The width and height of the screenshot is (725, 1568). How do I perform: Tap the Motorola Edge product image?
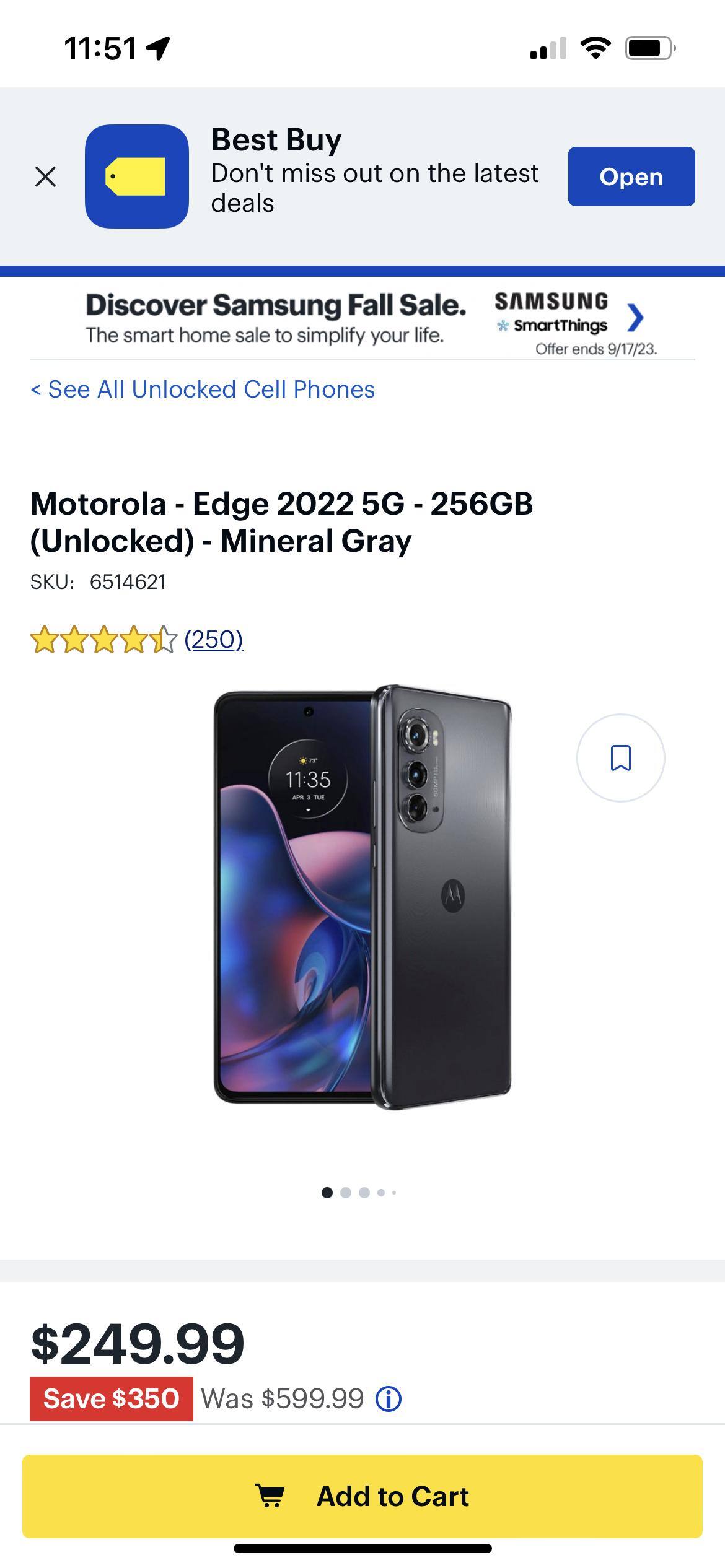pos(362,897)
